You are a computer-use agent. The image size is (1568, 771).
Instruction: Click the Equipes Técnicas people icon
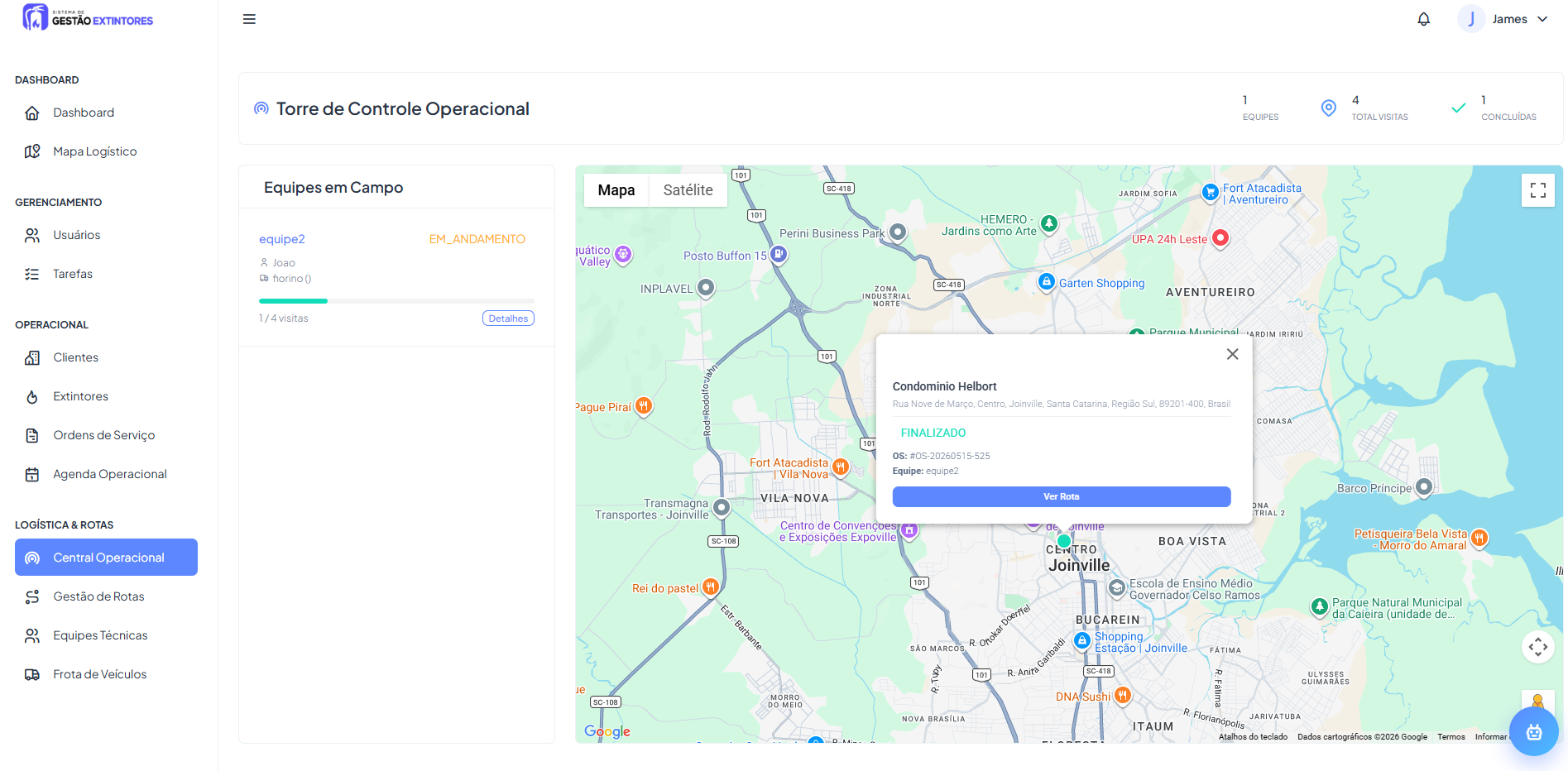(32, 635)
